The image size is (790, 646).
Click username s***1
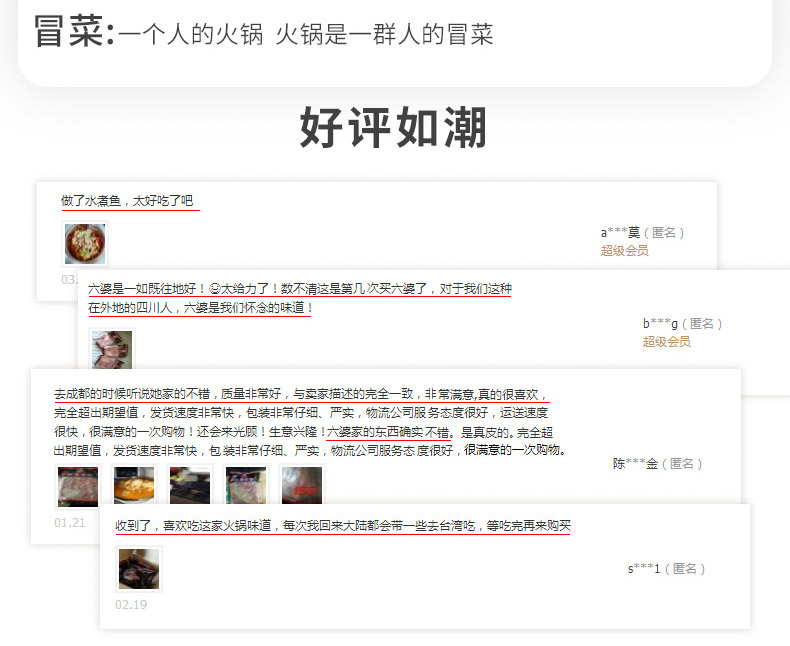pyautogui.click(x=644, y=568)
